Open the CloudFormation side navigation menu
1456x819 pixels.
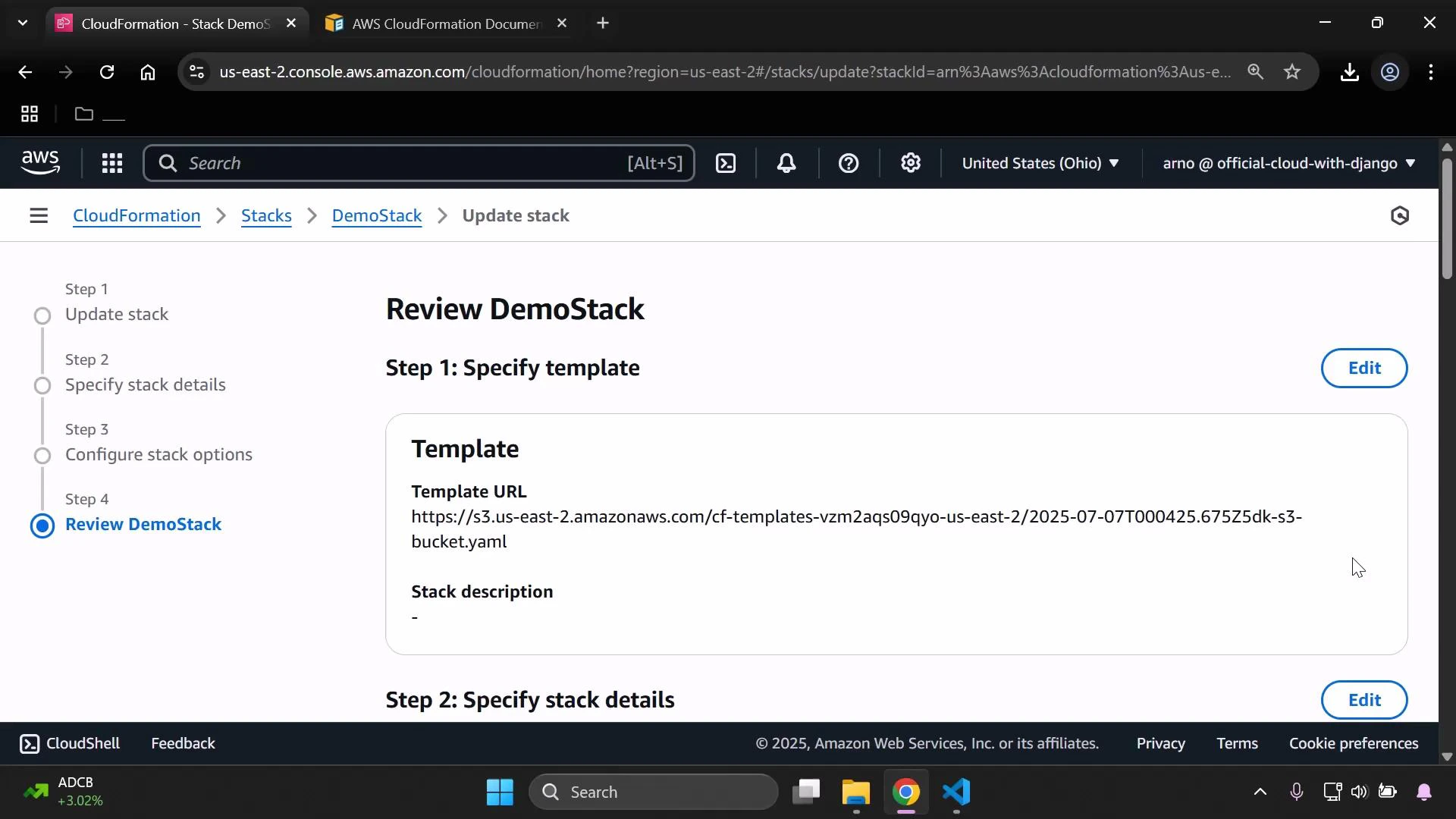pyautogui.click(x=39, y=215)
